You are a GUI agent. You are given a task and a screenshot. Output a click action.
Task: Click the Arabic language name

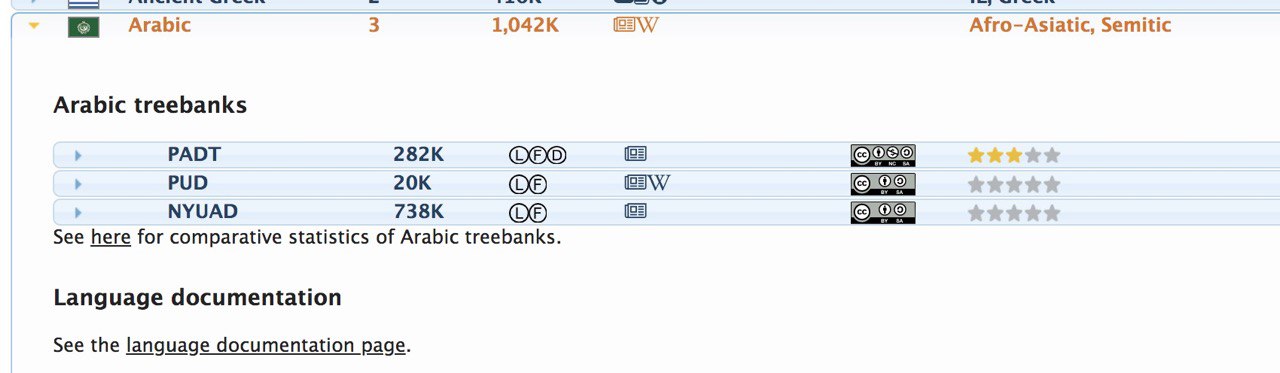159,25
